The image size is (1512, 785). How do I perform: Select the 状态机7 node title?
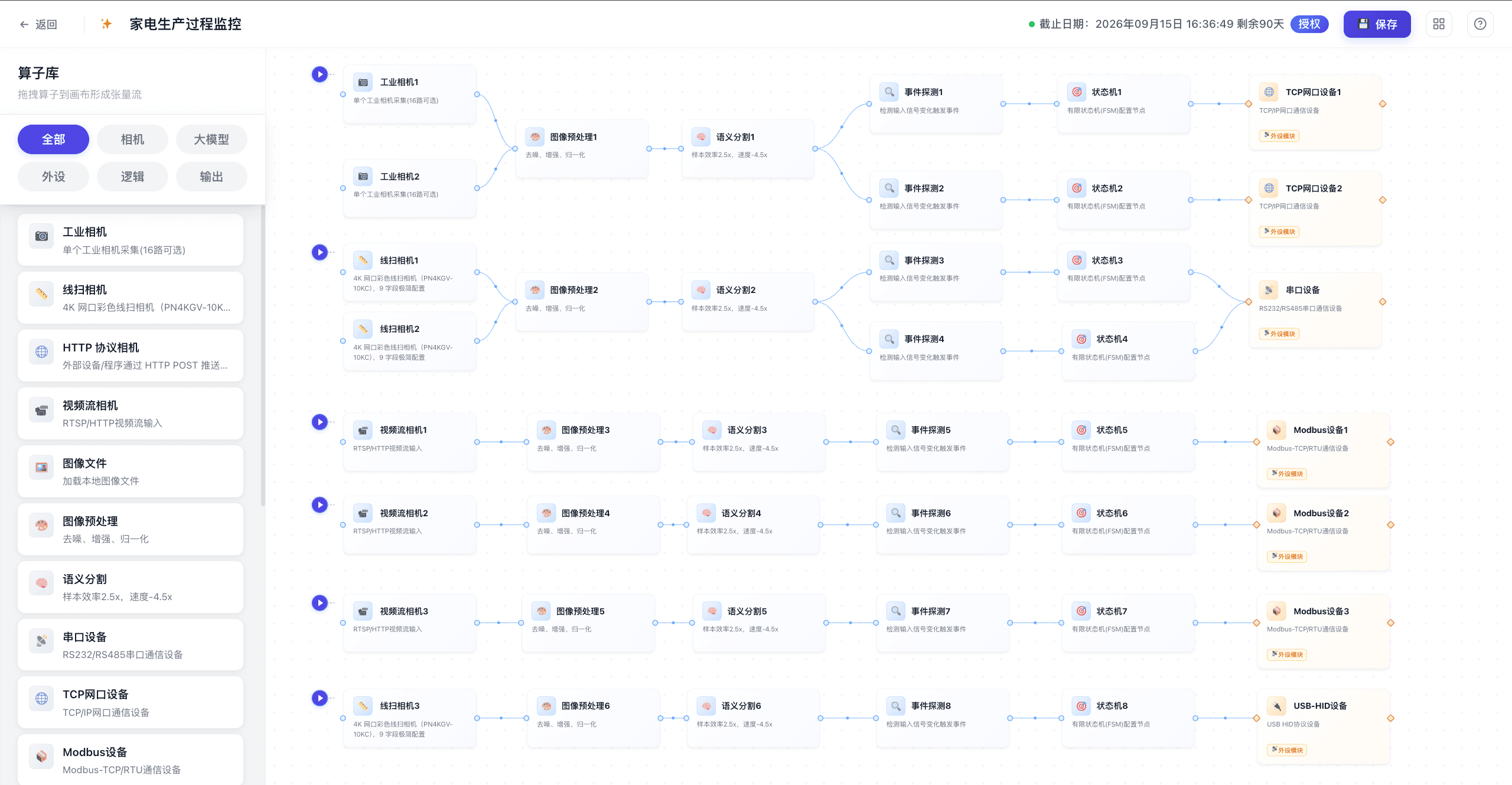[1112, 611]
